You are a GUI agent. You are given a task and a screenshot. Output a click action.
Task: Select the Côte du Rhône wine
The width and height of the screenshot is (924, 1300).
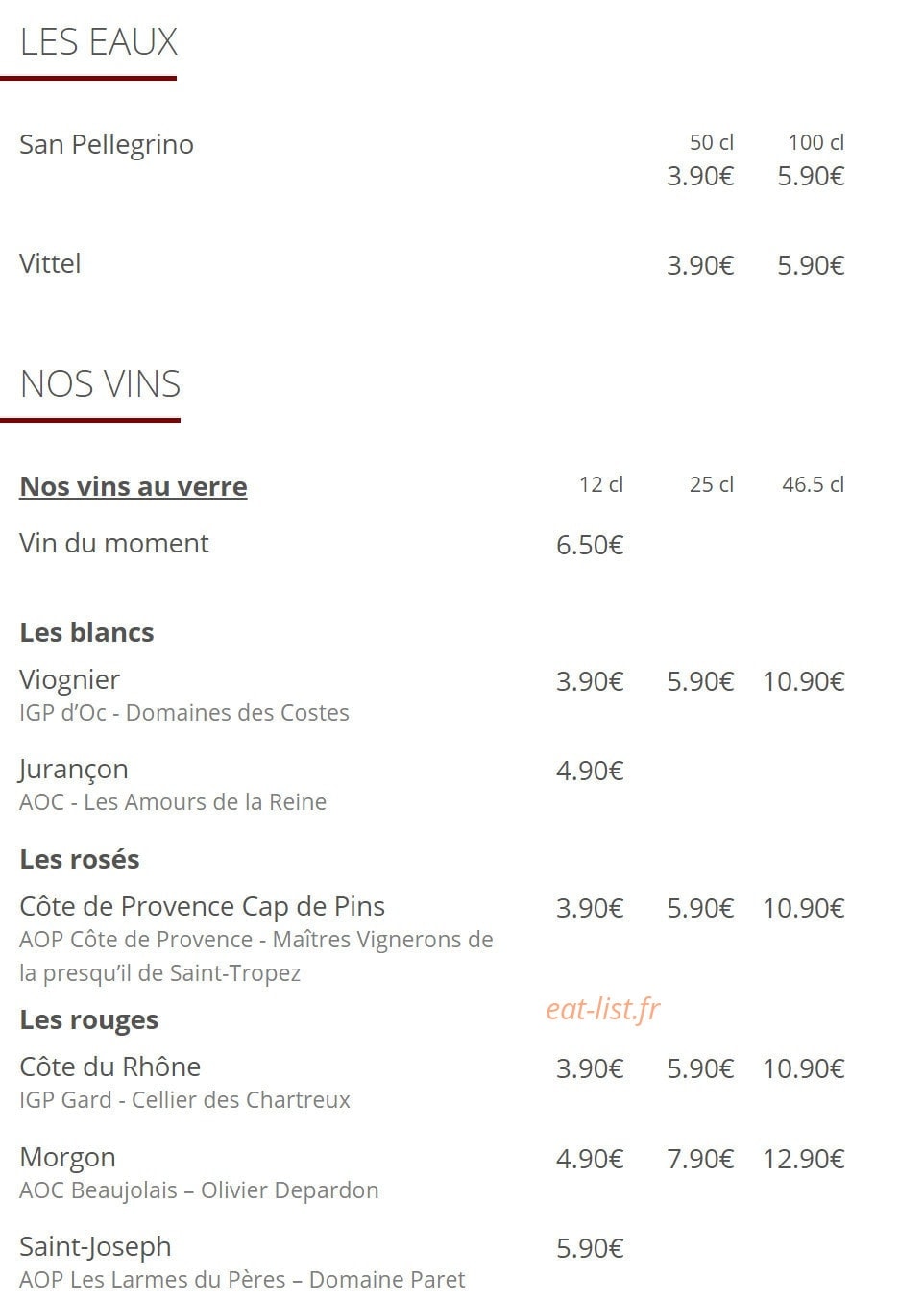pos(110,1067)
